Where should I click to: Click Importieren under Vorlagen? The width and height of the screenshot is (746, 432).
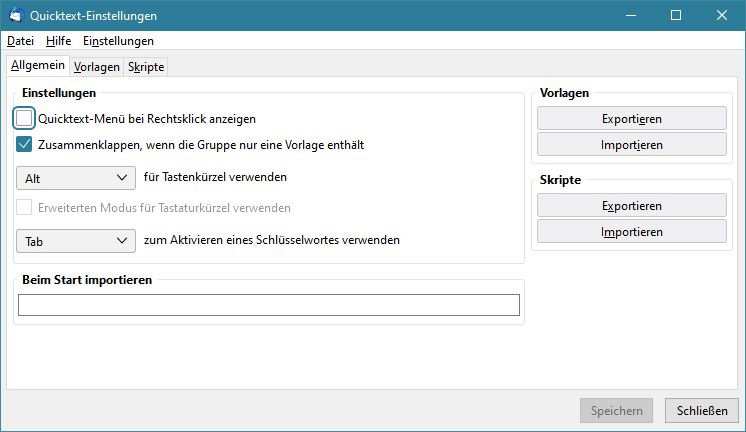tap(631, 144)
